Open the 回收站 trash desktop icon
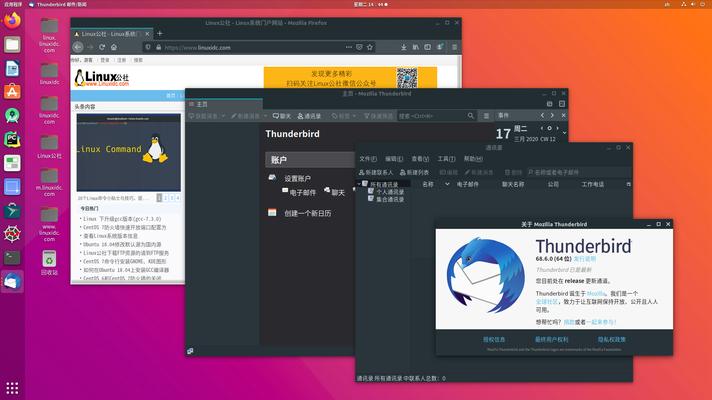 pyautogui.click(x=49, y=263)
